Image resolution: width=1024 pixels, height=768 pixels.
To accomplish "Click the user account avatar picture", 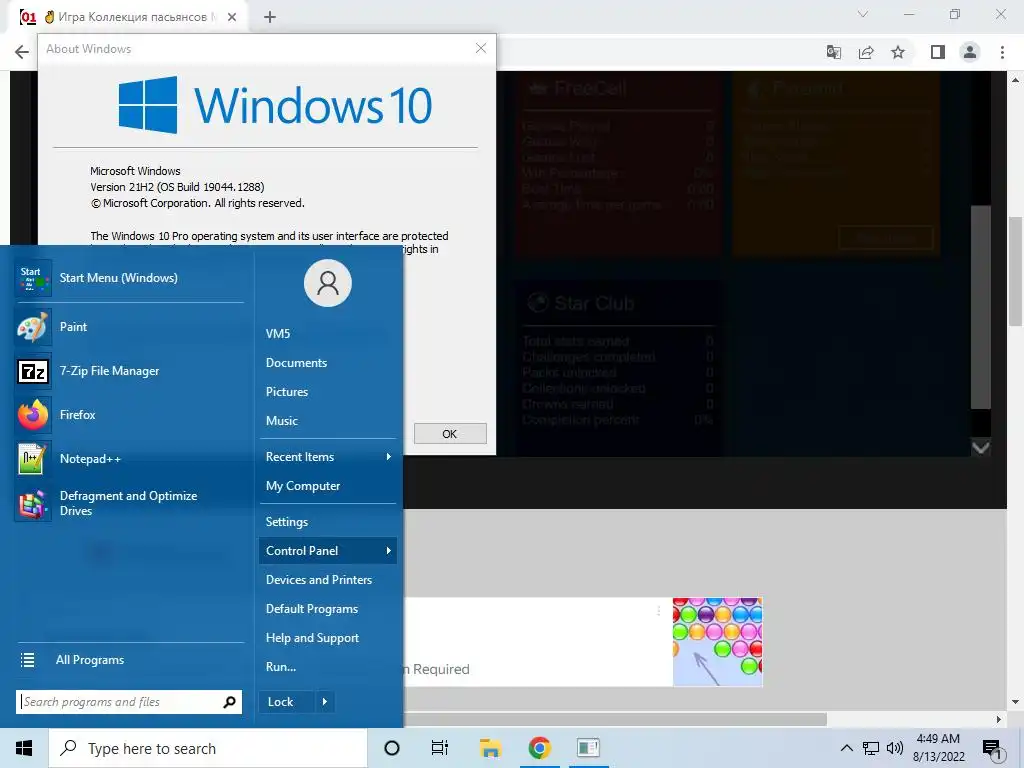I will point(328,283).
